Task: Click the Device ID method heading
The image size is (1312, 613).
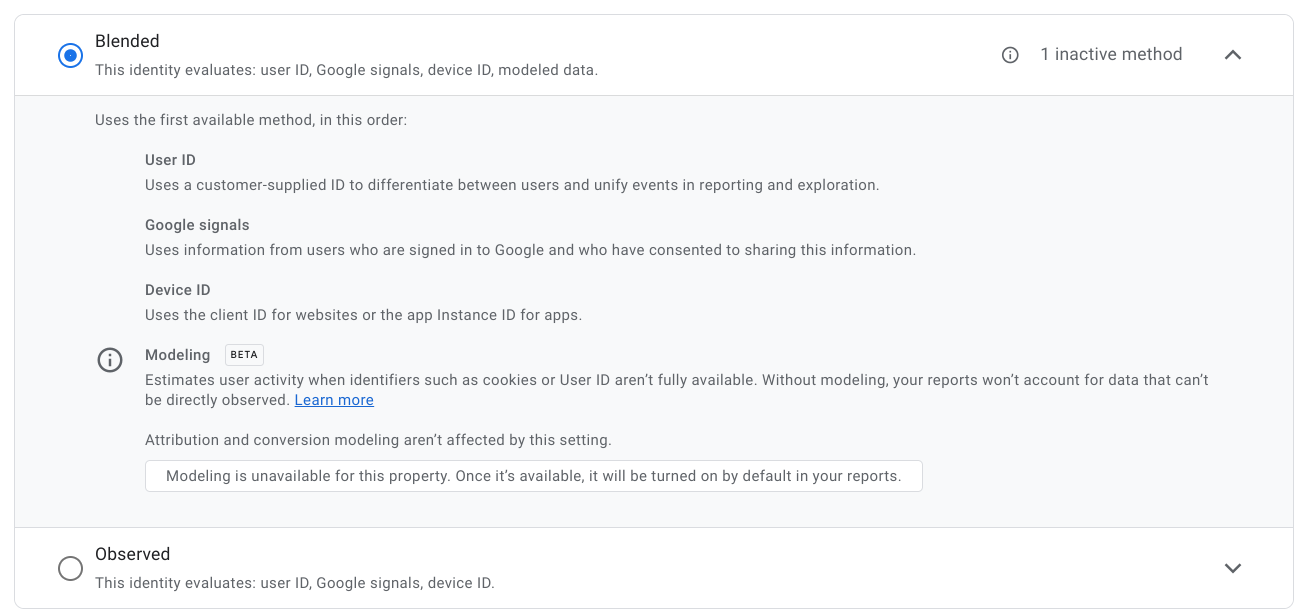Action: [177, 290]
